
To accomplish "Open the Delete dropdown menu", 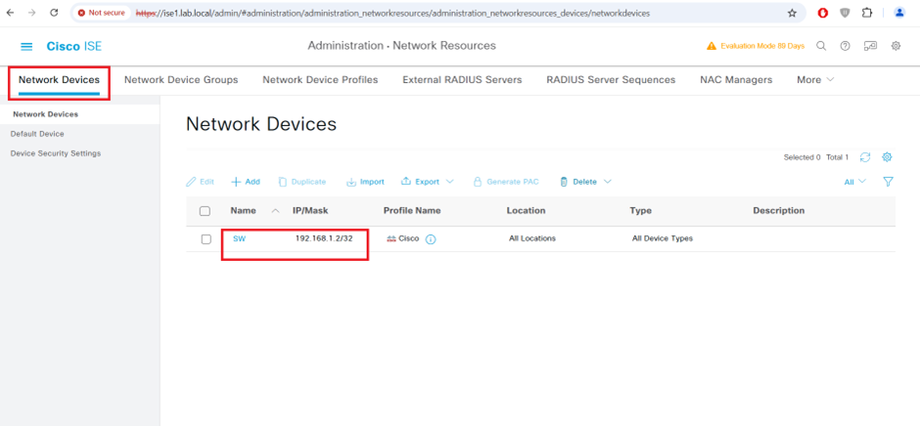I will point(585,182).
